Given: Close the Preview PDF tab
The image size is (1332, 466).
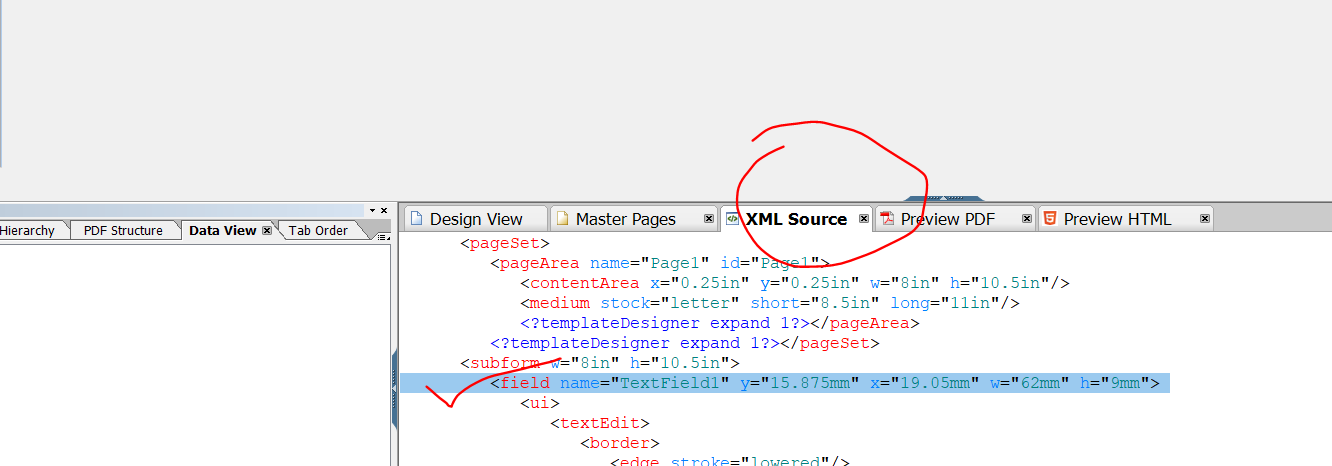Looking at the screenshot, I should click(1027, 219).
